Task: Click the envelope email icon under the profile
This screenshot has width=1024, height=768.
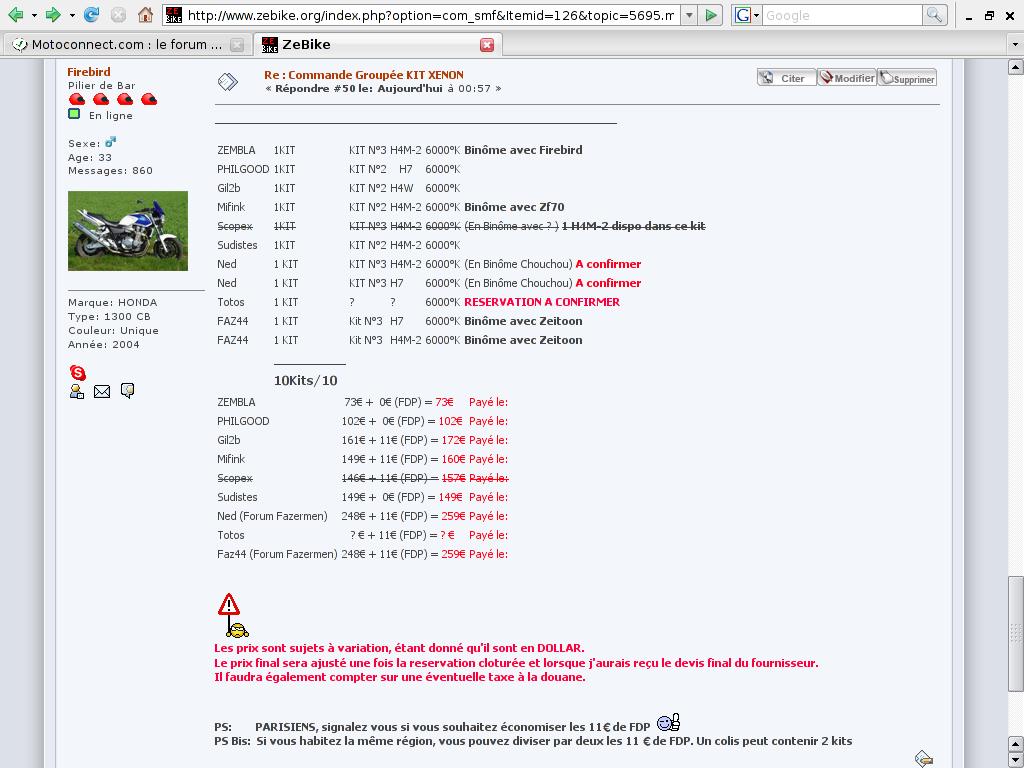Action: click(x=102, y=392)
